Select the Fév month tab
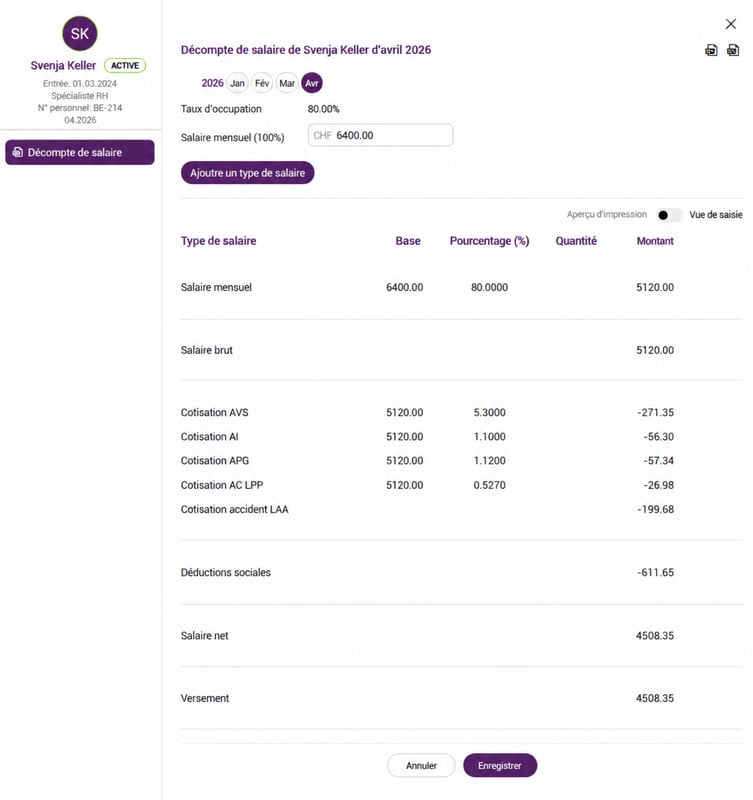This screenshot has height=800, width=753. click(x=262, y=83)
